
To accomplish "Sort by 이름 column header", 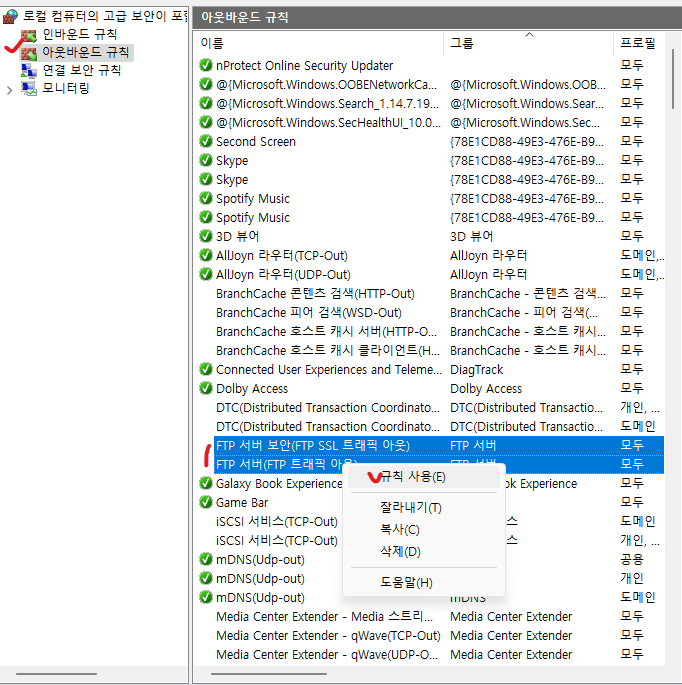I will point(319,43).
